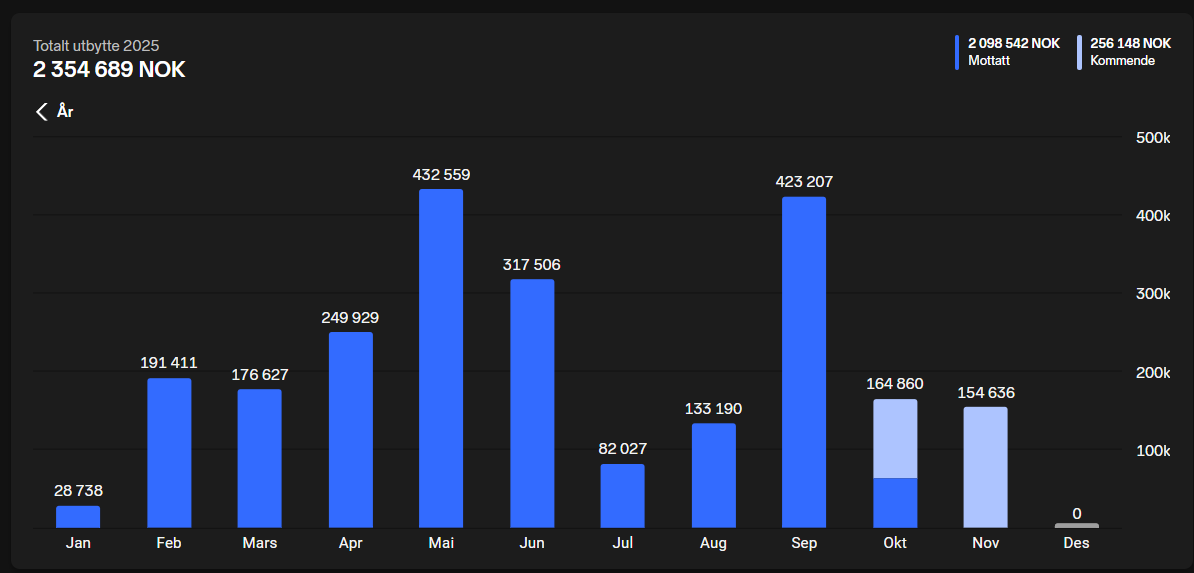Select the grey Des bar stub
1194x573 pixels.
1077,526
